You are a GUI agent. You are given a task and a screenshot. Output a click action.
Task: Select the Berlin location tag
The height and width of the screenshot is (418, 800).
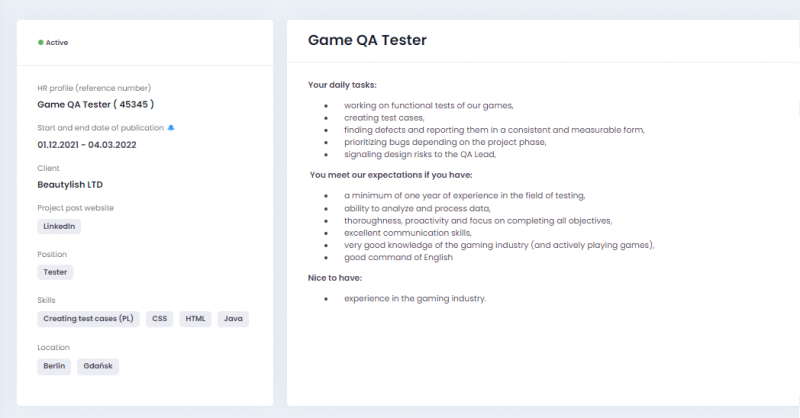[x=54, y=366]
